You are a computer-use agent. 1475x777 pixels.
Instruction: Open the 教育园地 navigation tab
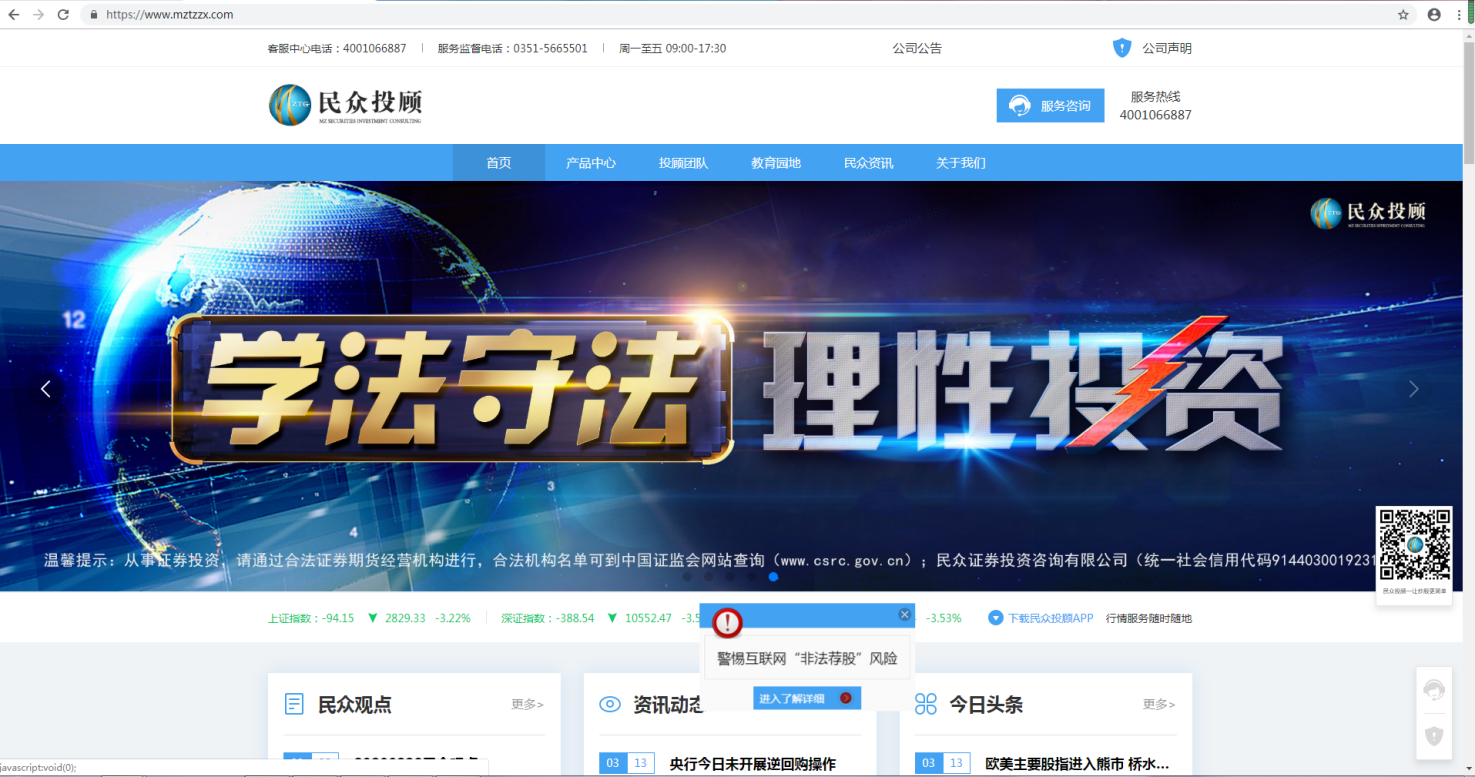(x=776, y=163)
